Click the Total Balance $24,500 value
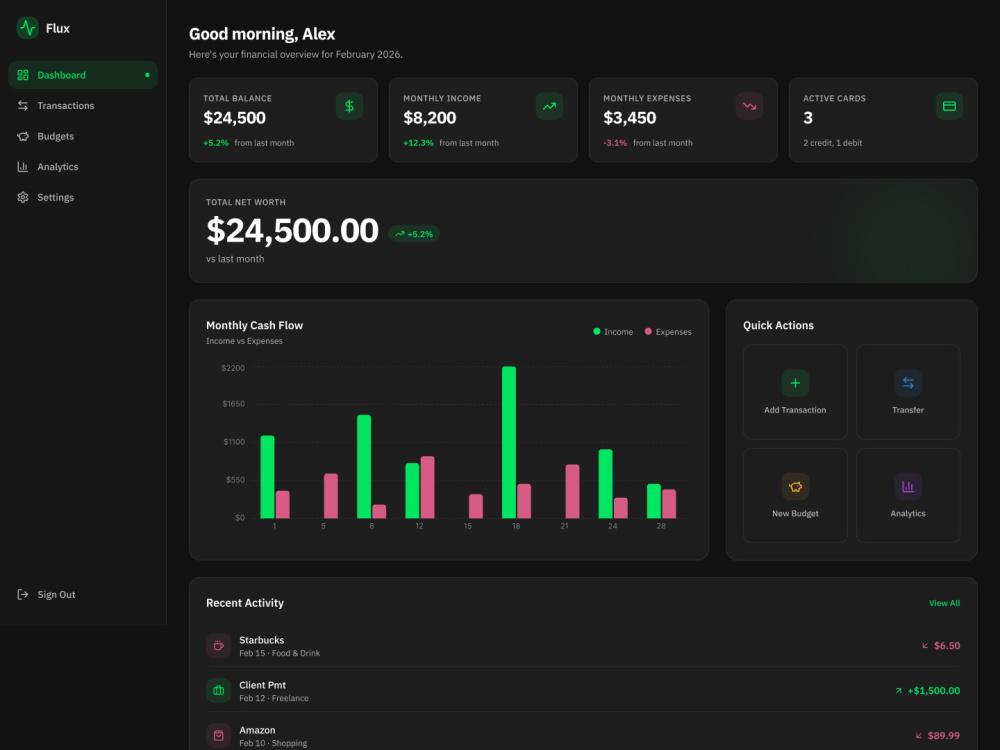 [x=235, y=118]
